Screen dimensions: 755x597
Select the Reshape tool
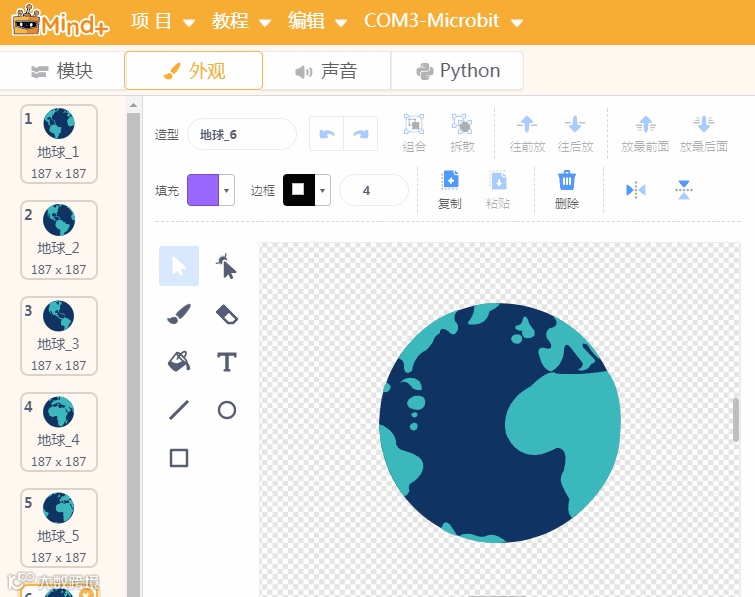pos(227,266)
